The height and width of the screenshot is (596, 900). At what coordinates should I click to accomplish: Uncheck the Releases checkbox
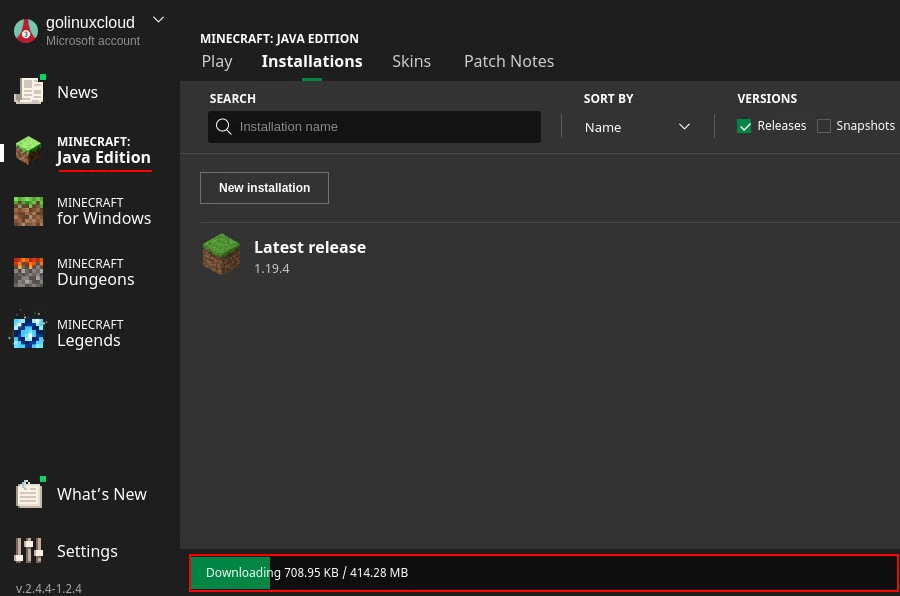tap(744, 126)
